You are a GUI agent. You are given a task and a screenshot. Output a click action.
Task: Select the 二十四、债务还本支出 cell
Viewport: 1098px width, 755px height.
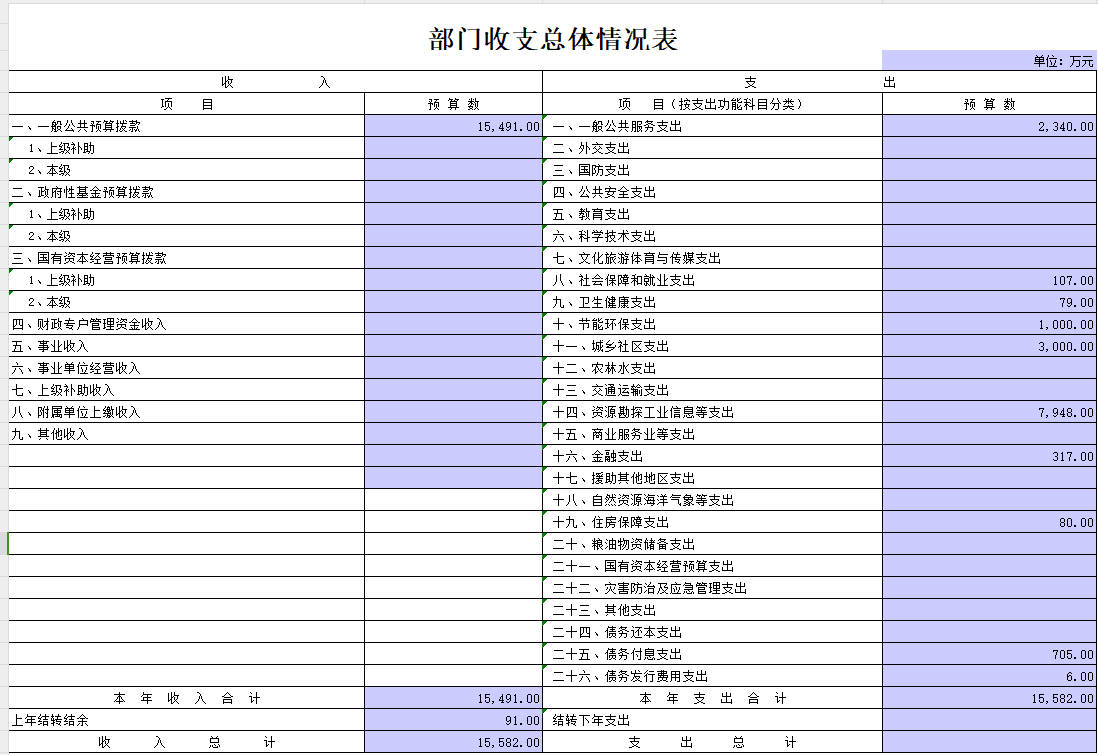pyautogui.click(x=712, y=632)
